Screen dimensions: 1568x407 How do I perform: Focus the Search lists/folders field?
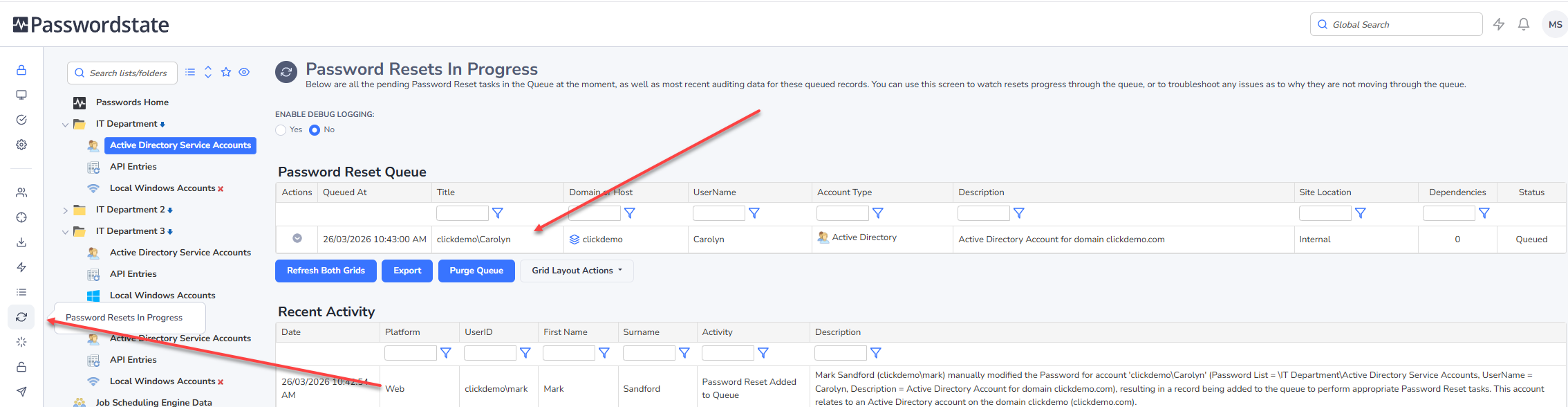pyautogui.click(x=122, y=73)
